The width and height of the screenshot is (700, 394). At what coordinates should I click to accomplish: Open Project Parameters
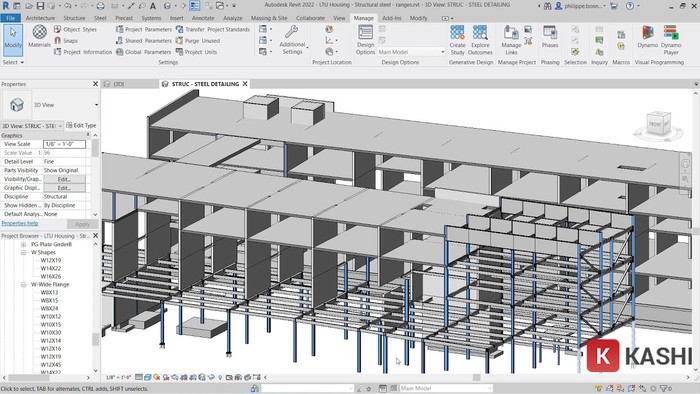click(144, 29)
